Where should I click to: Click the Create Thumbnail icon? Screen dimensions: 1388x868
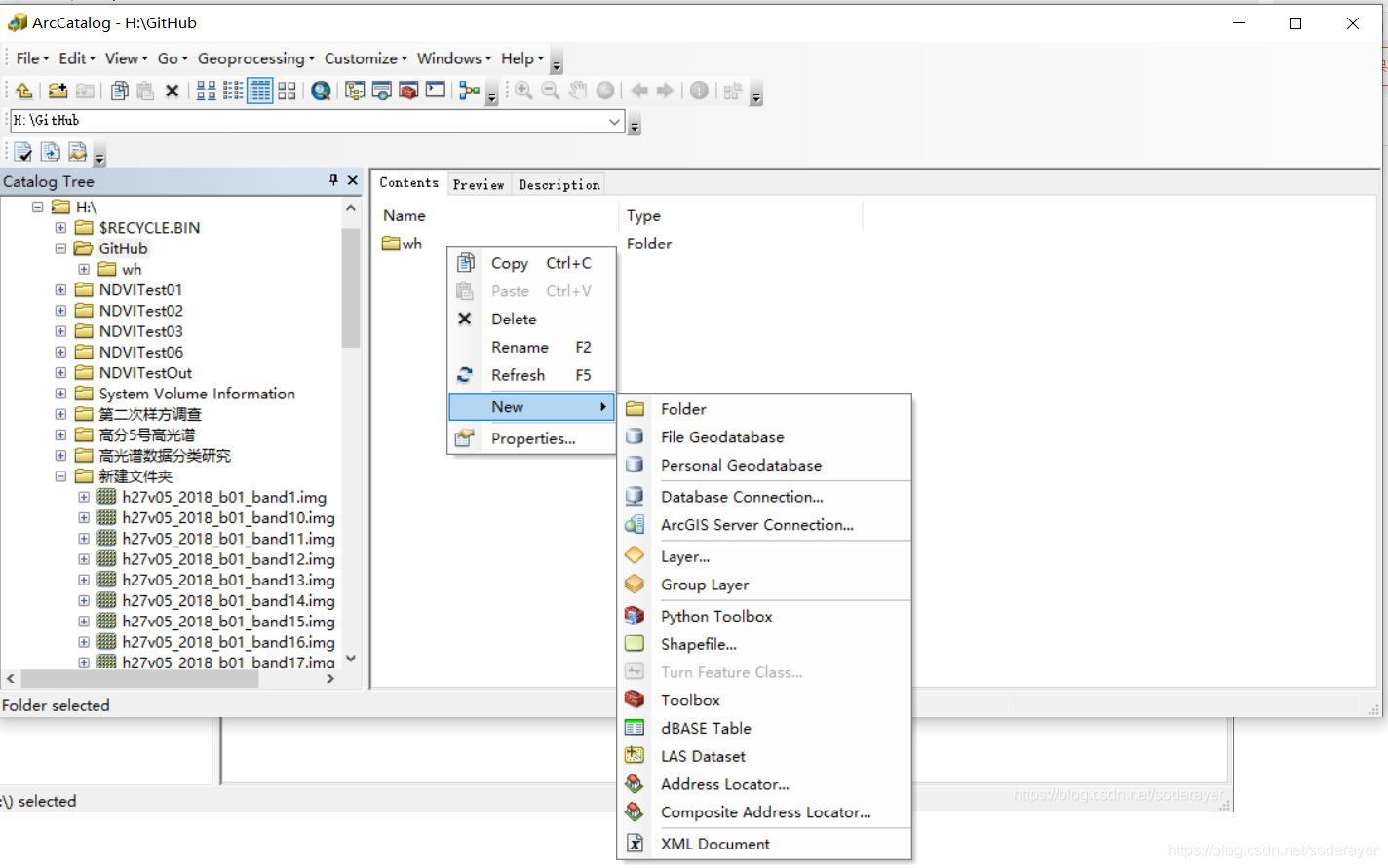coord(732,91)
